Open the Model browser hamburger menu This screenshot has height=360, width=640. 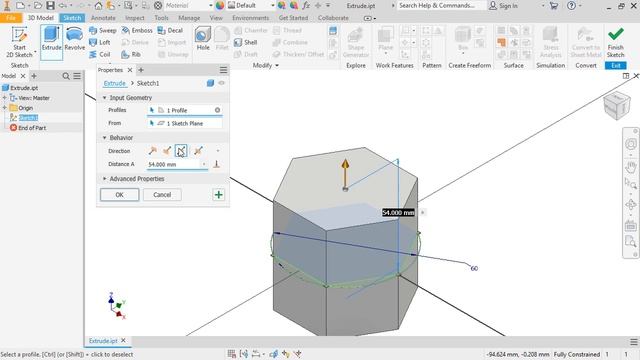[77, 76]
